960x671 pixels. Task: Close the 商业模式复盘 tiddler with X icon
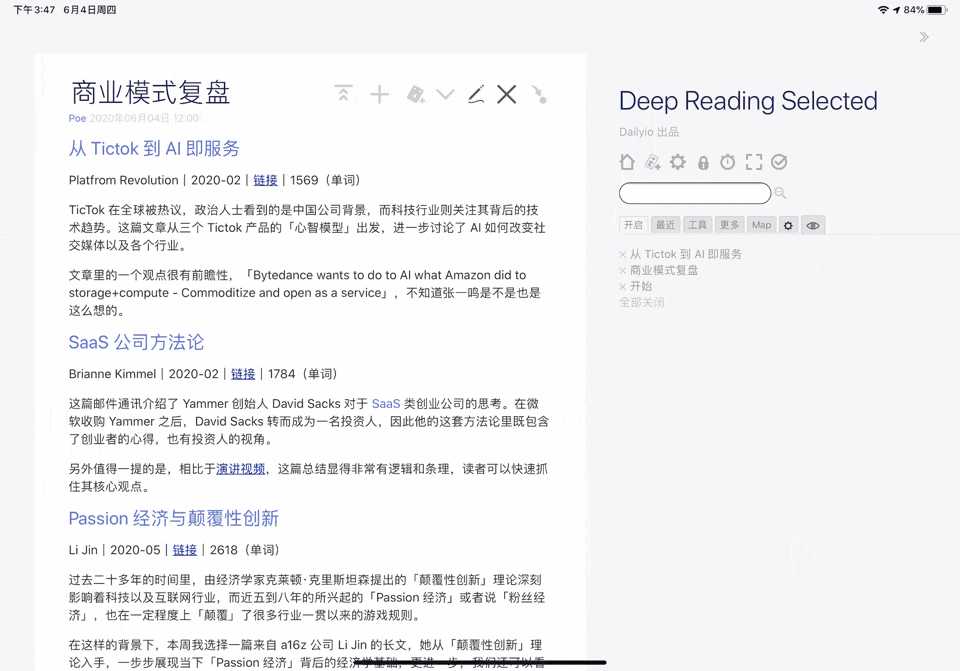[506, 94]
